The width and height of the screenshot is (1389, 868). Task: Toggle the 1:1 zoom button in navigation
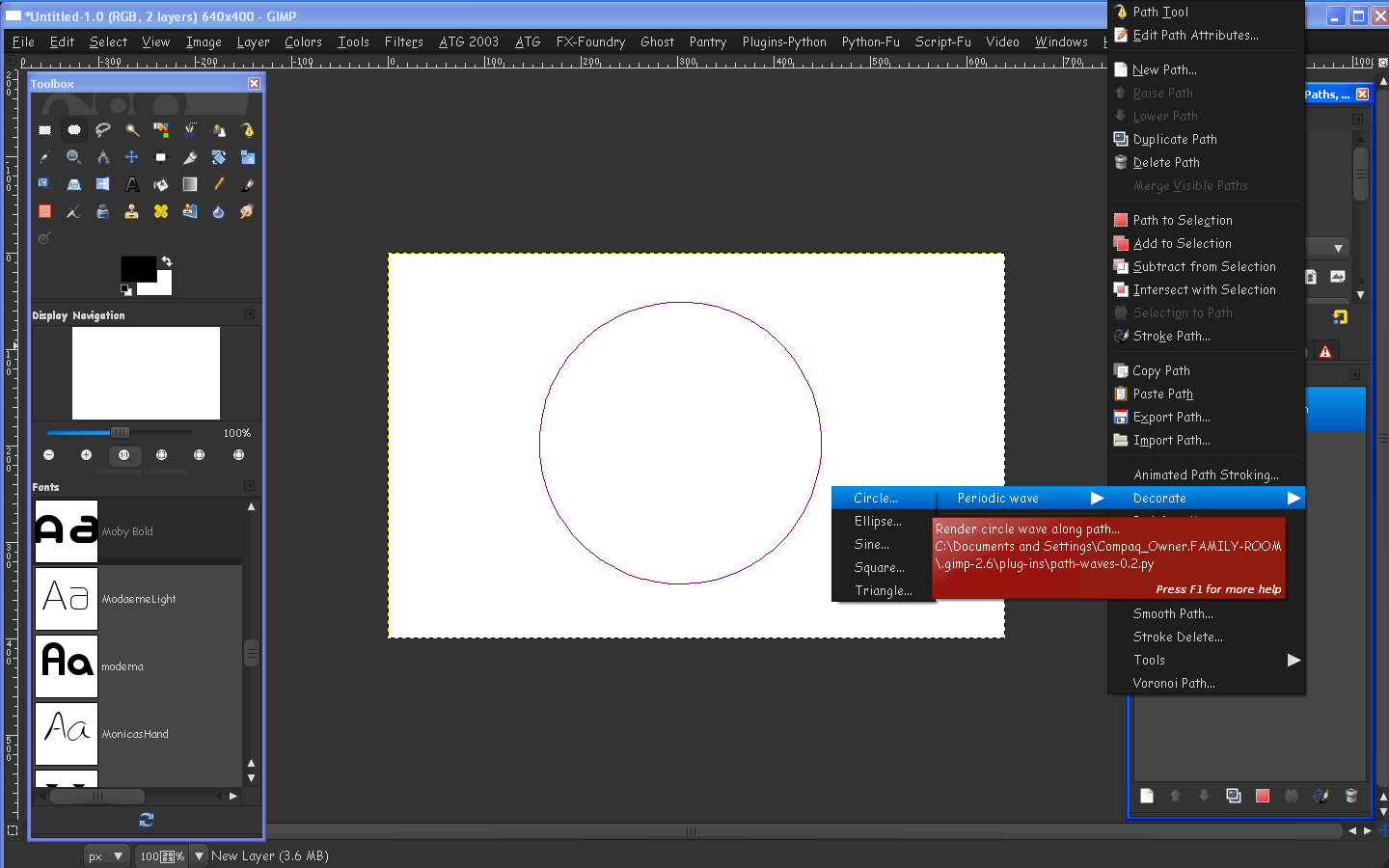tap(123, 455)
